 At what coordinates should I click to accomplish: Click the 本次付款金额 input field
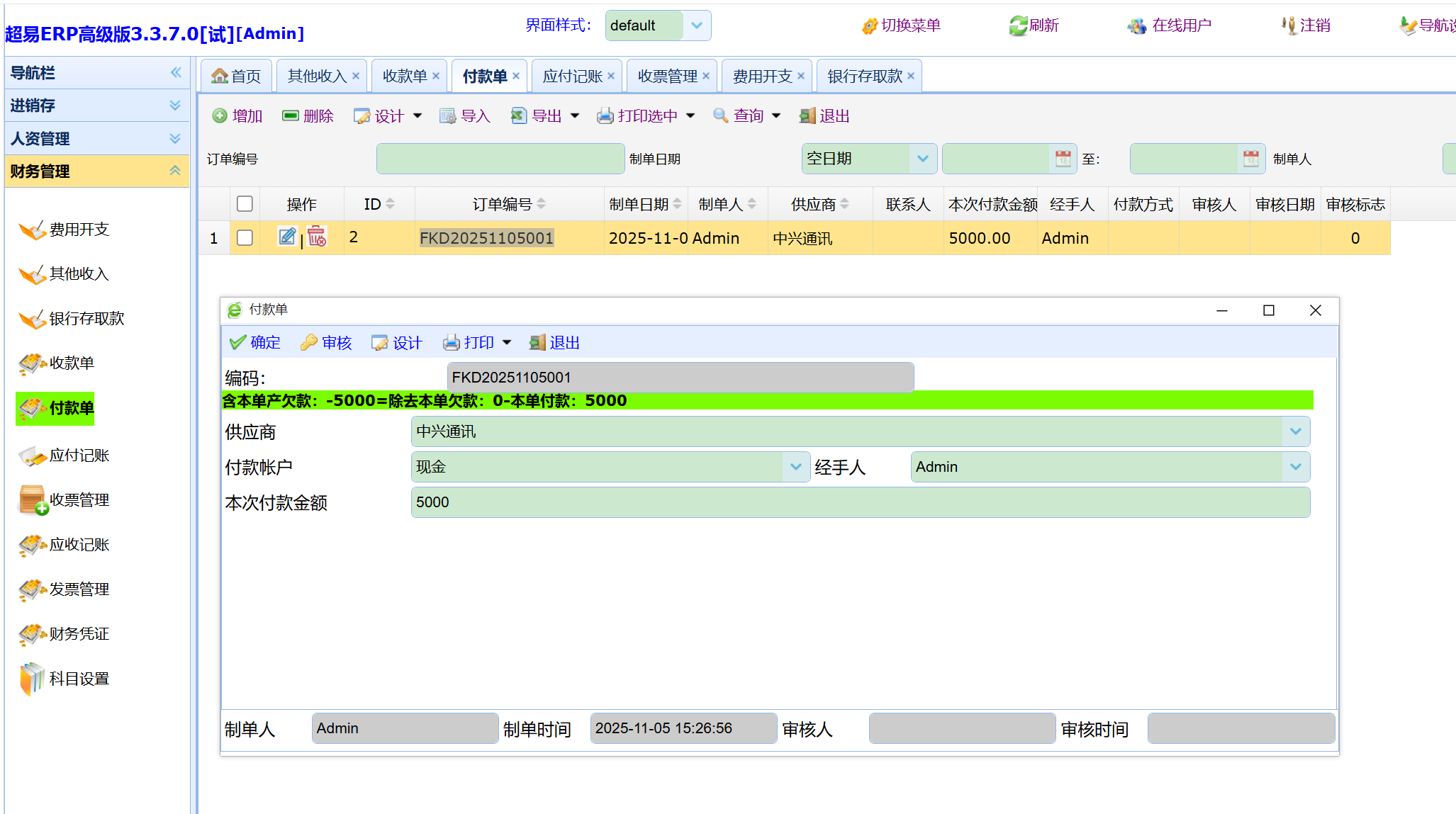pos(860,502)
